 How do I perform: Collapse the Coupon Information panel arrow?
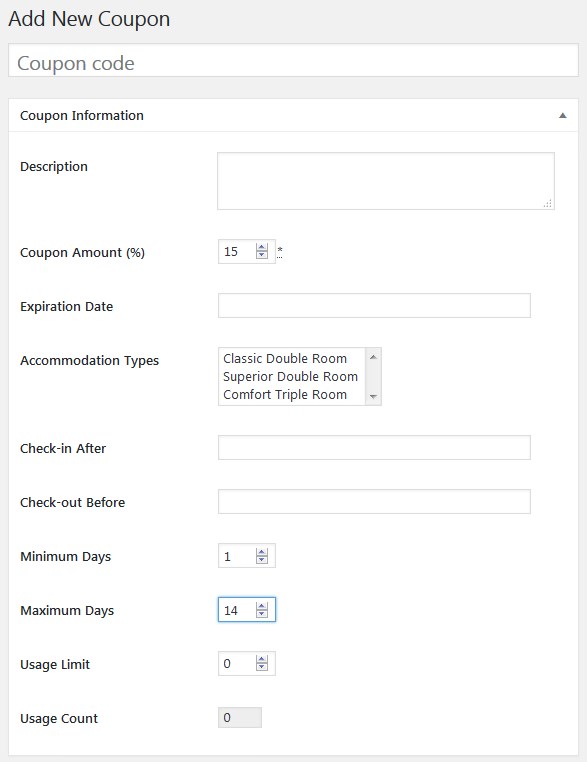click(x=563, y=116)
